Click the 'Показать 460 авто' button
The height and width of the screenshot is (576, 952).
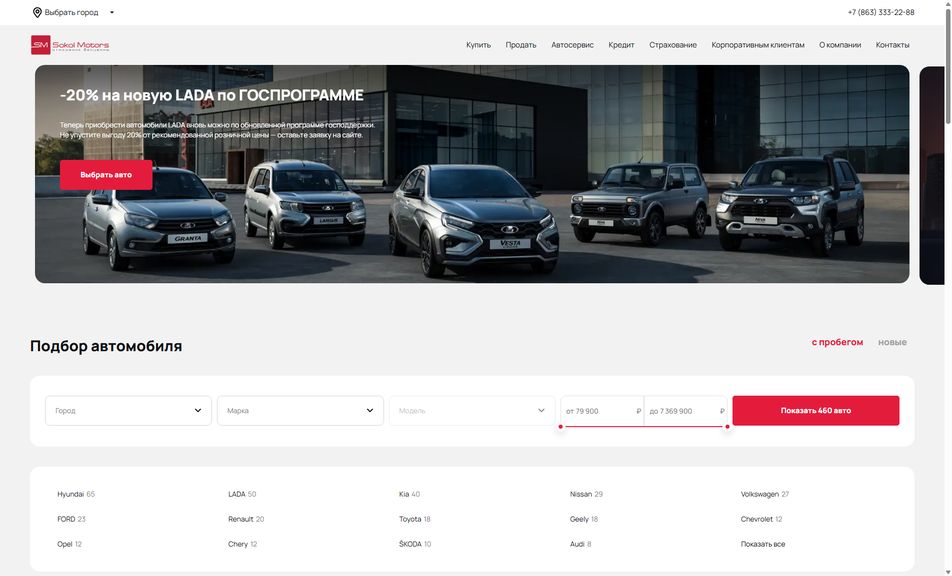click(815, 411)
